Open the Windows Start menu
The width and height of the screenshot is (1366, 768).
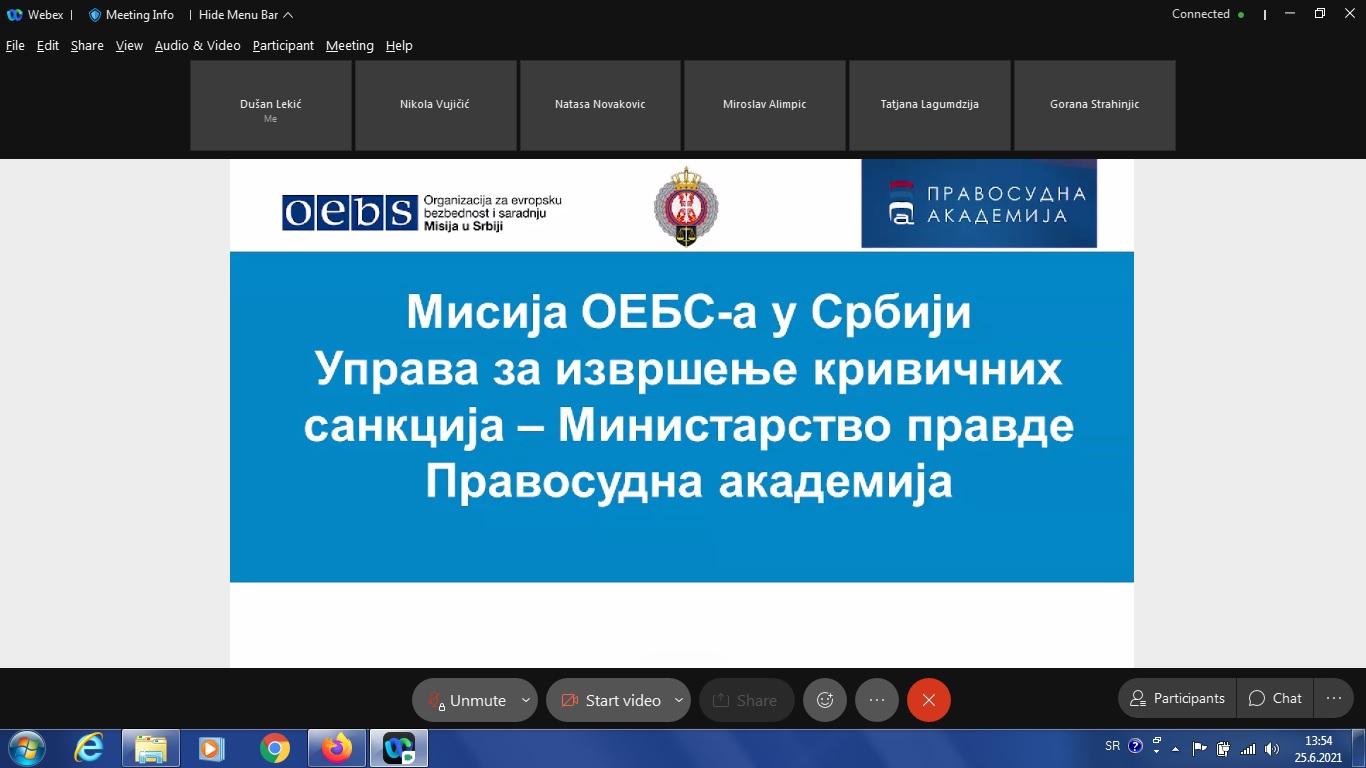26,748
